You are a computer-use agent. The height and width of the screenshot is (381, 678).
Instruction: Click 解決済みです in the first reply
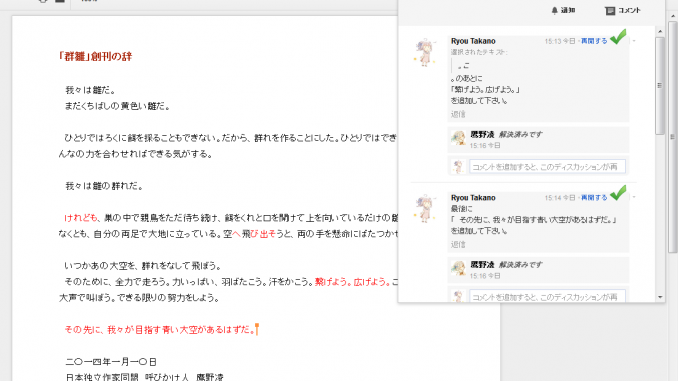pyautogui.click(x=520, y=134)
